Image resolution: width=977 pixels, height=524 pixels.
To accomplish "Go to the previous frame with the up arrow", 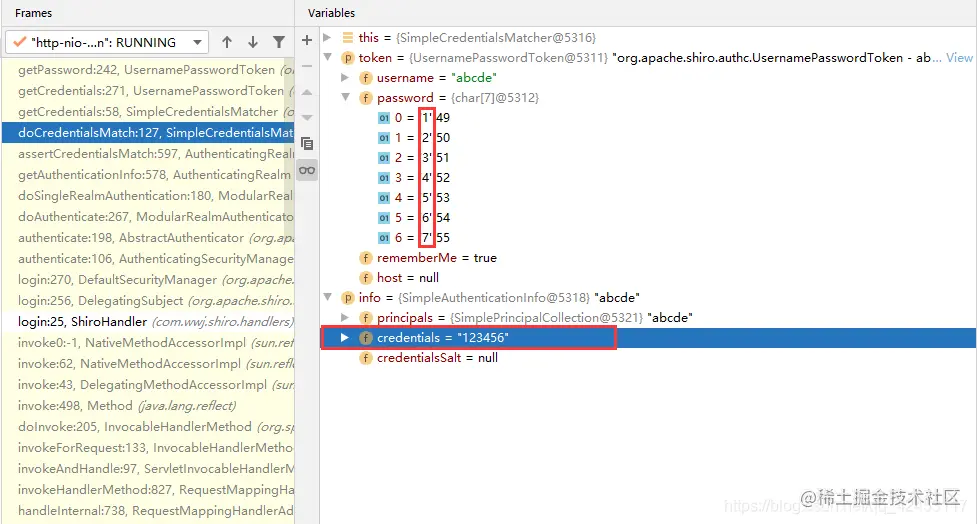I will pos(227,42).
